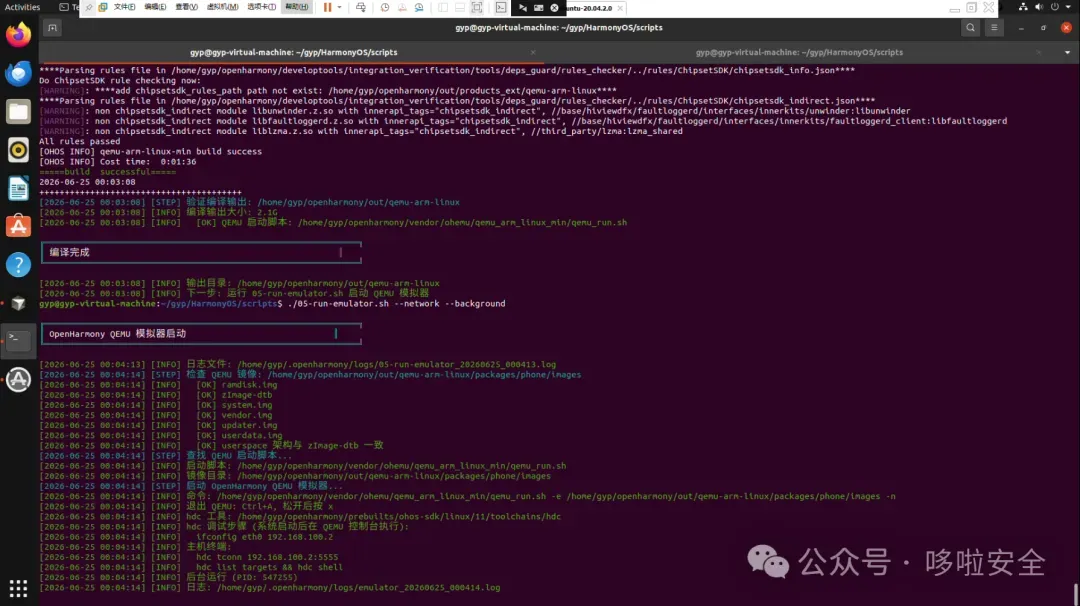
Task: Click the VMware pin toolbar icon
Action: pyautogui.click(x=89, y=7)
